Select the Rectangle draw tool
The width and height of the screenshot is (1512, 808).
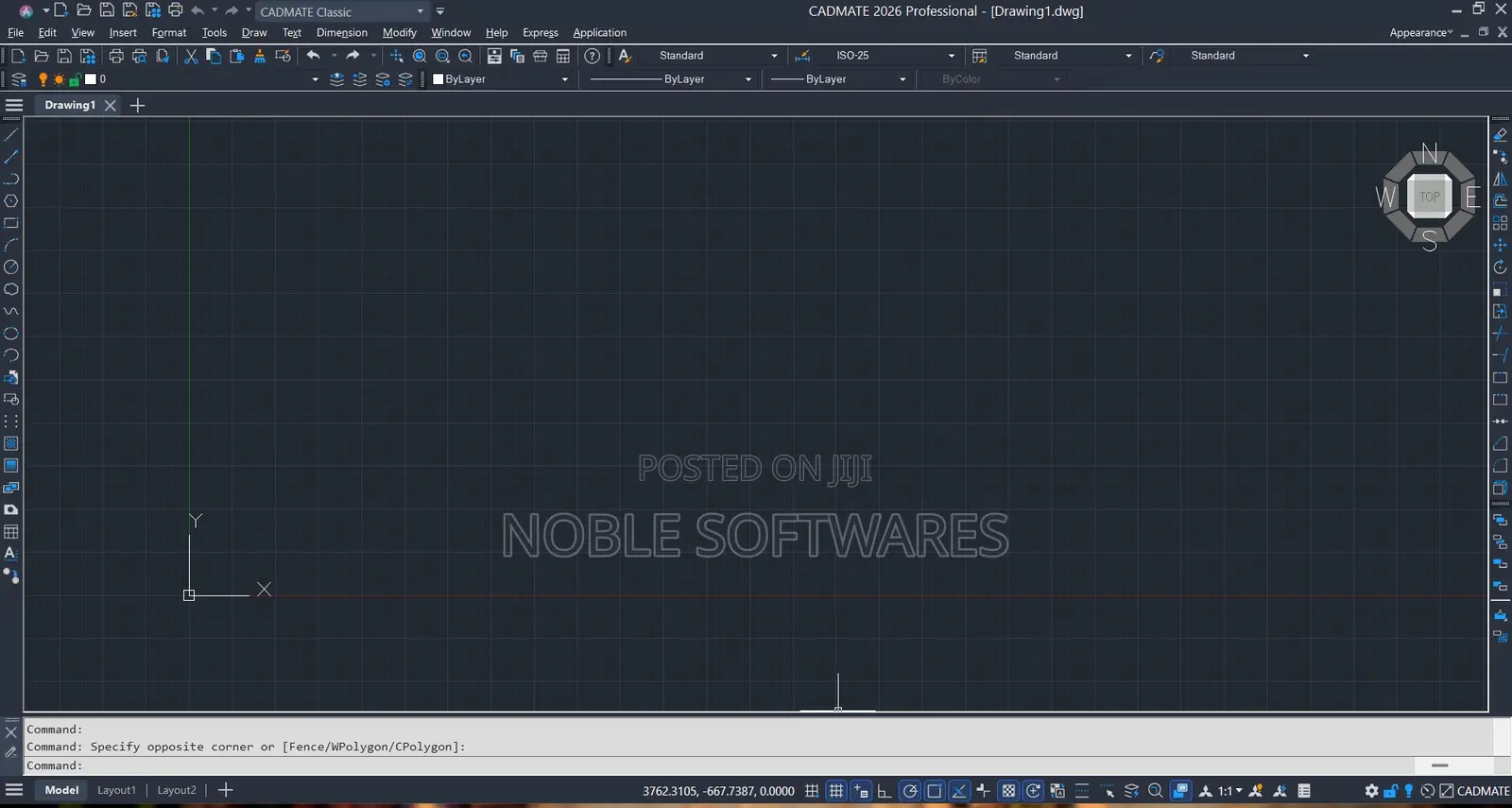(11, 224)
